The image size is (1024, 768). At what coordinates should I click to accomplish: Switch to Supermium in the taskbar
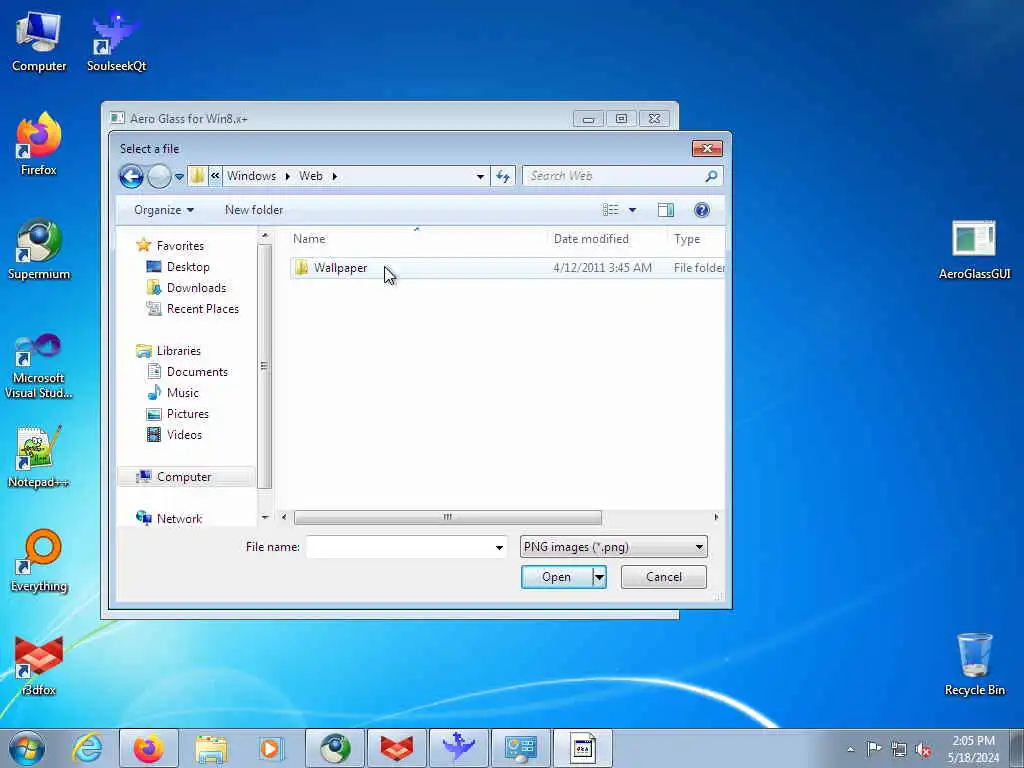[x=335, y=748]
